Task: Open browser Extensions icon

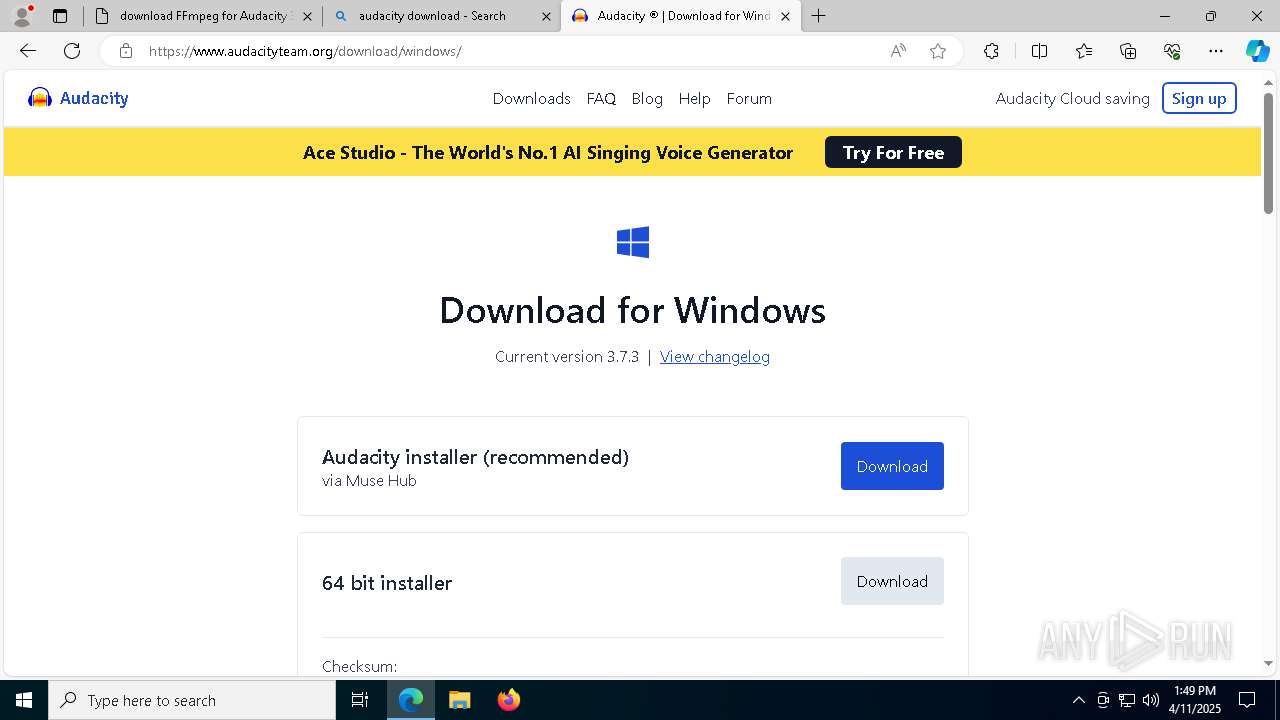Action: coord(991,51)
